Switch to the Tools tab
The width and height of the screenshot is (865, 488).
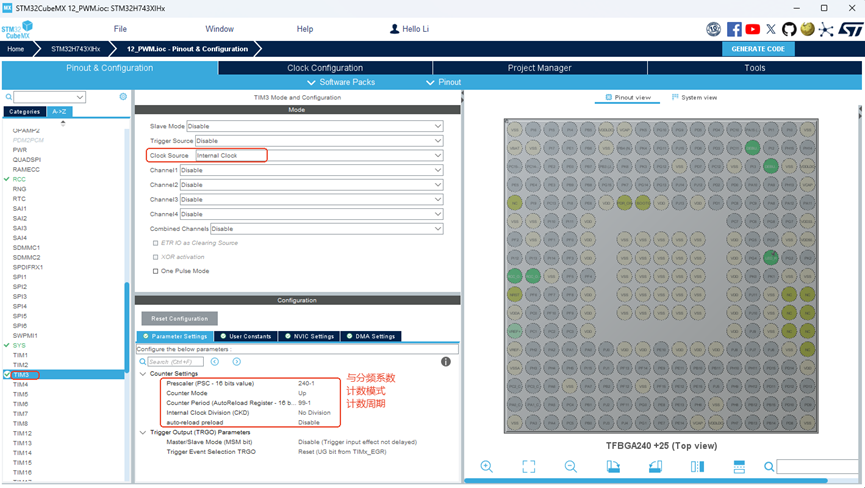coord(754,68)
